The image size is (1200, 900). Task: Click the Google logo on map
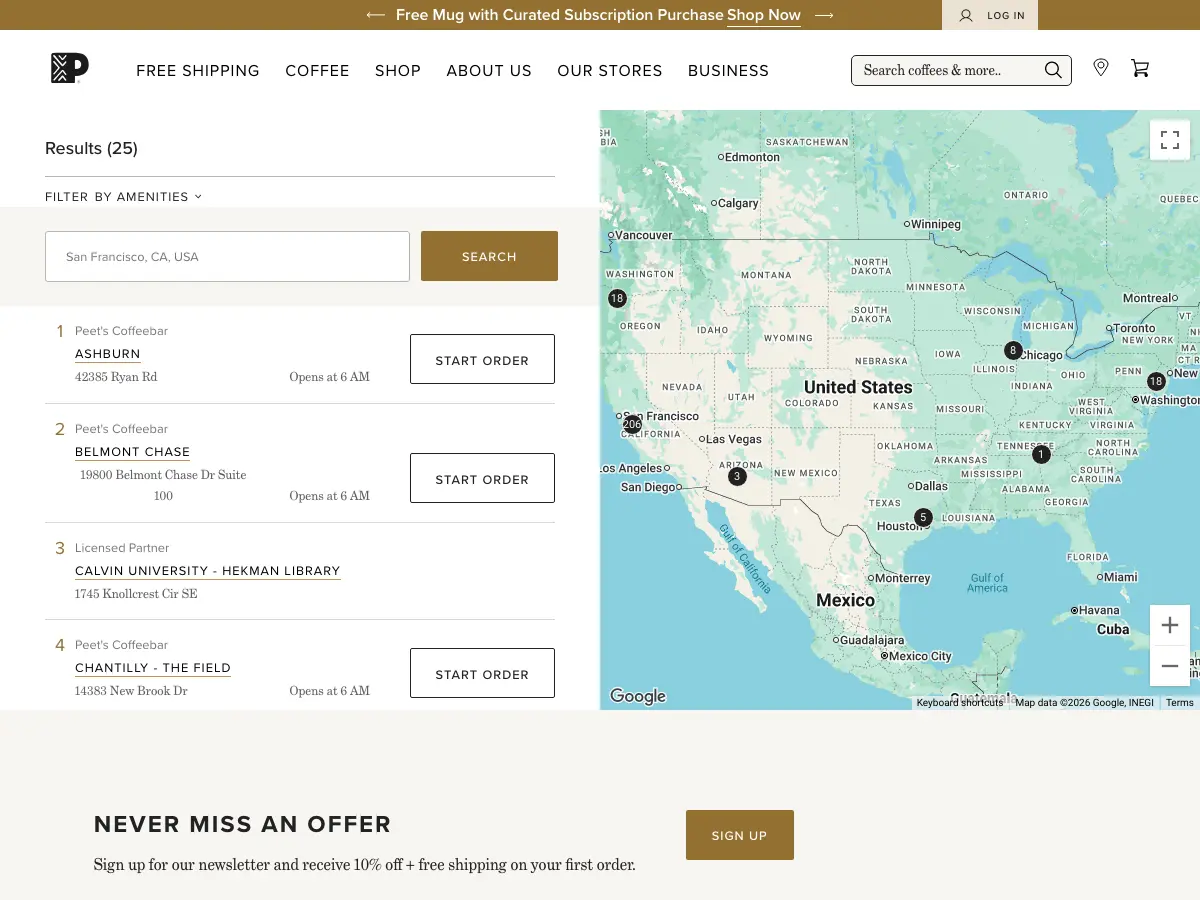pyautogui.click(x=638, y=696)
